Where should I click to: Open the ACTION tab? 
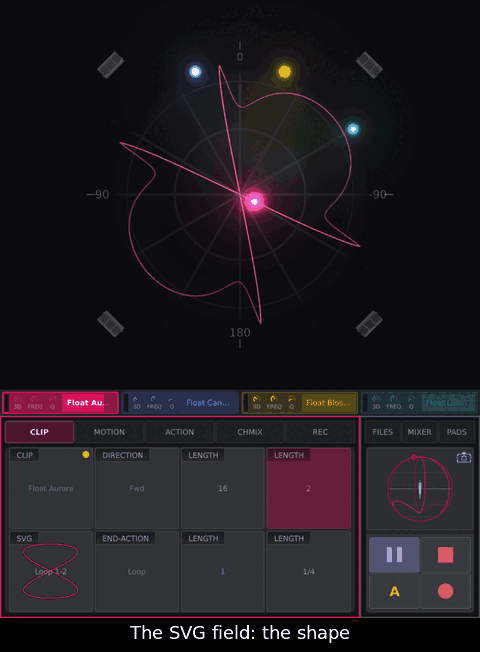tap(180, 432)
